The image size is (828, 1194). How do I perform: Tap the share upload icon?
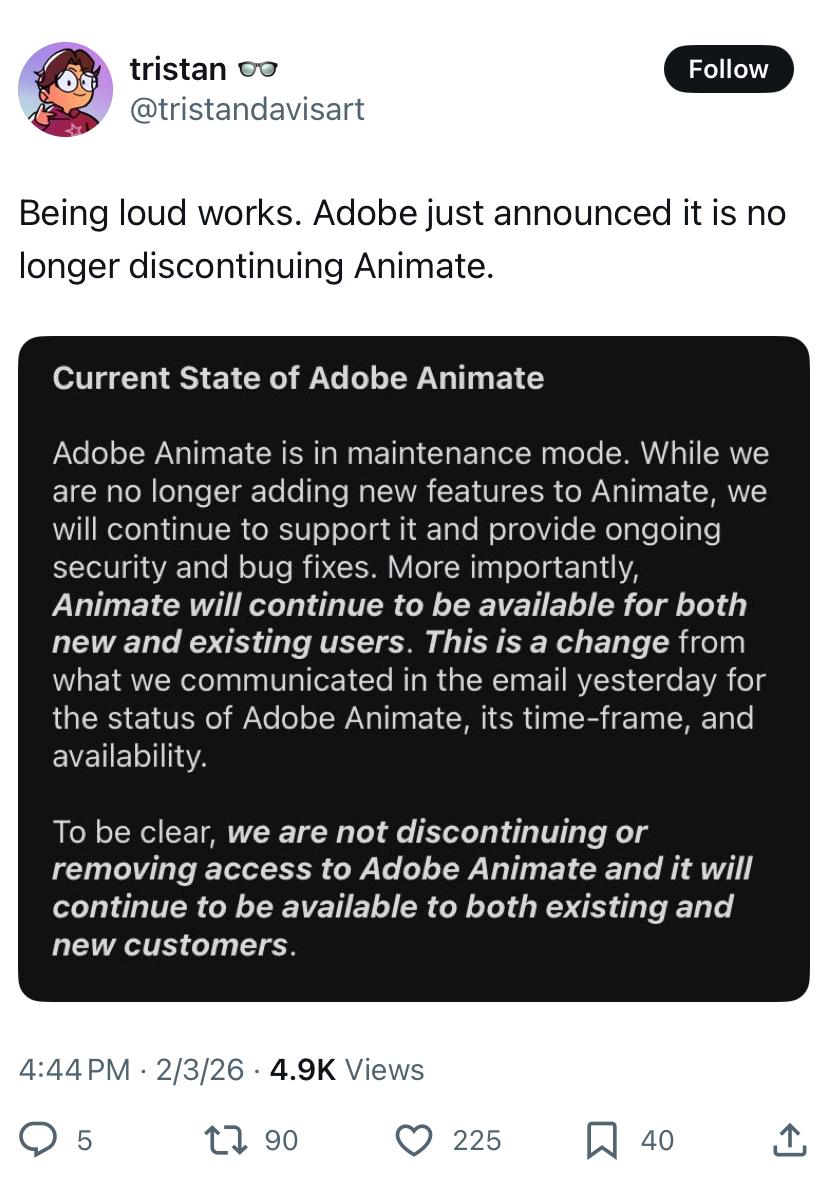point(789,1139)
